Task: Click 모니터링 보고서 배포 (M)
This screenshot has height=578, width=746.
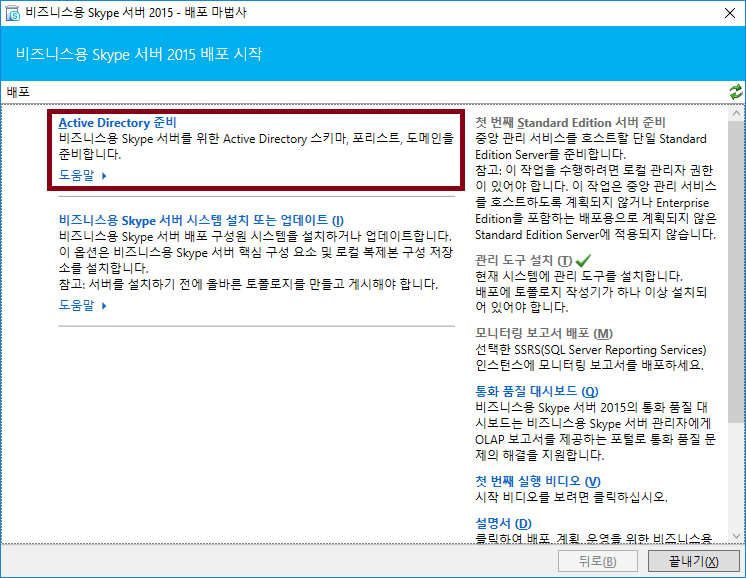Action: pyautogui.click(x=543, y=333)
